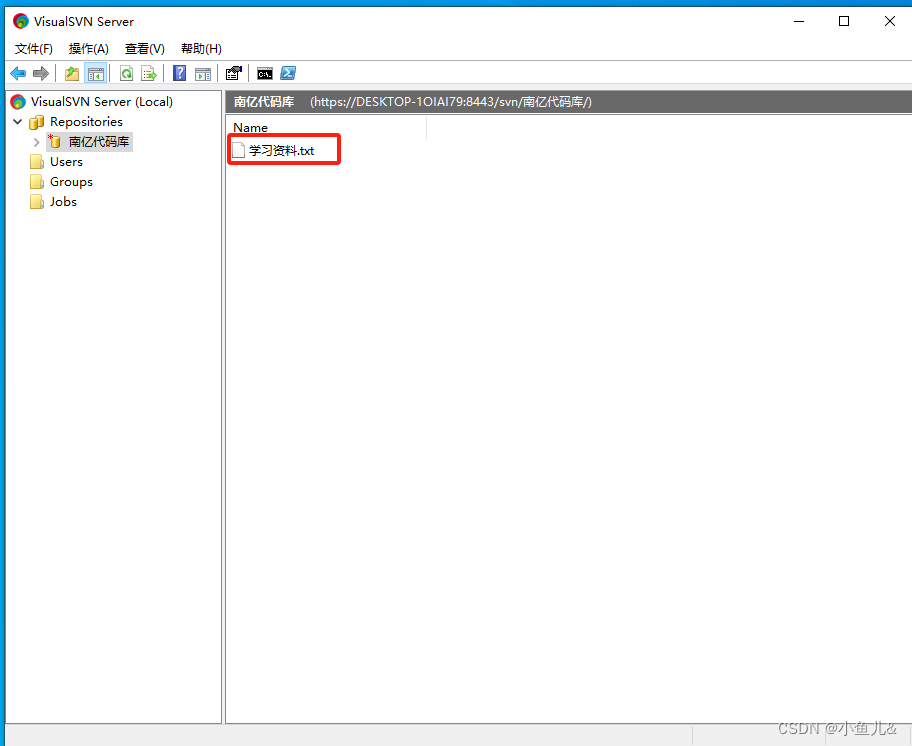The height and width of the screenshot is (746, 912).
Task: Expand the 南亿代码库 repository node
Action: click(36, 141)
